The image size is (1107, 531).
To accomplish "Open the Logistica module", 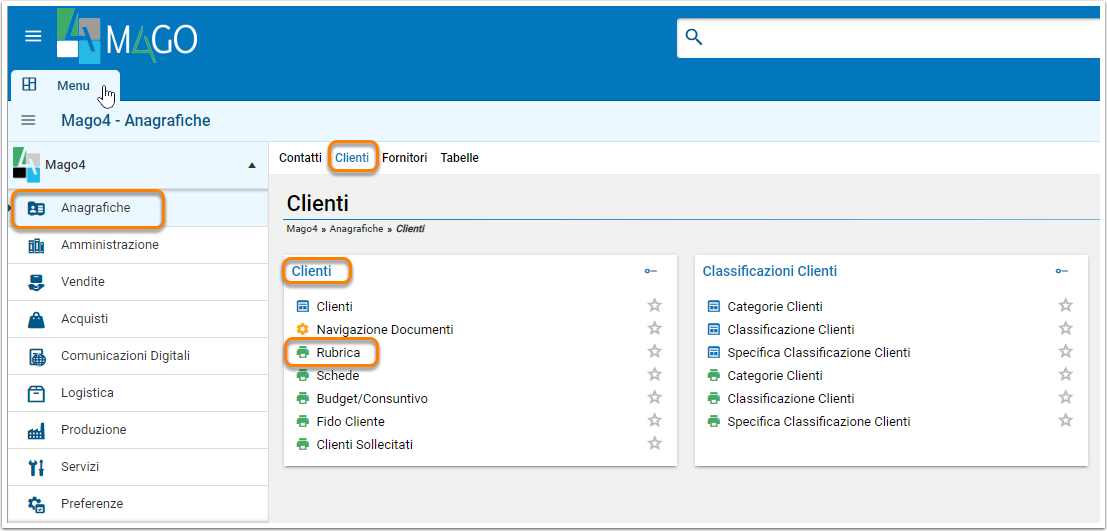I will pyautogui.click(x=138, y=393).
